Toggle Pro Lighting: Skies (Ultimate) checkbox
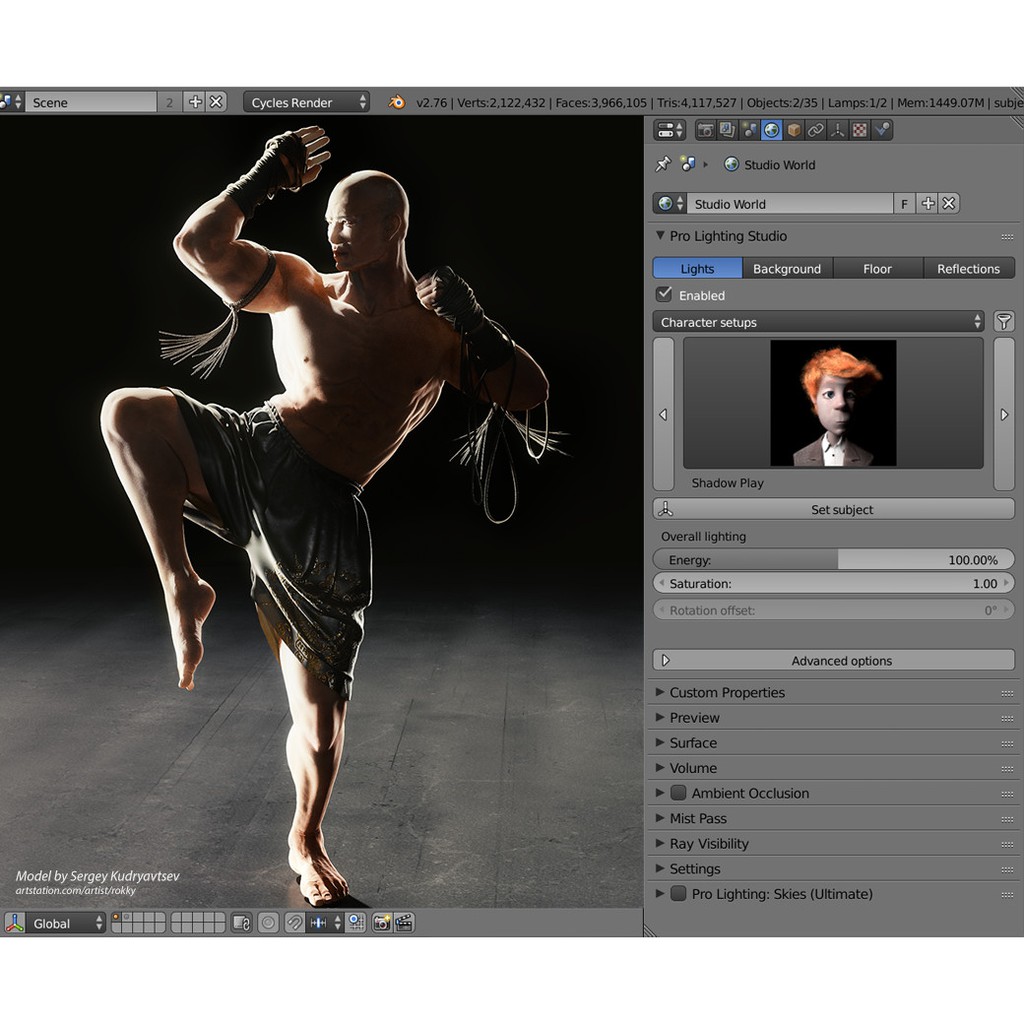 click(x=678, y=894)
